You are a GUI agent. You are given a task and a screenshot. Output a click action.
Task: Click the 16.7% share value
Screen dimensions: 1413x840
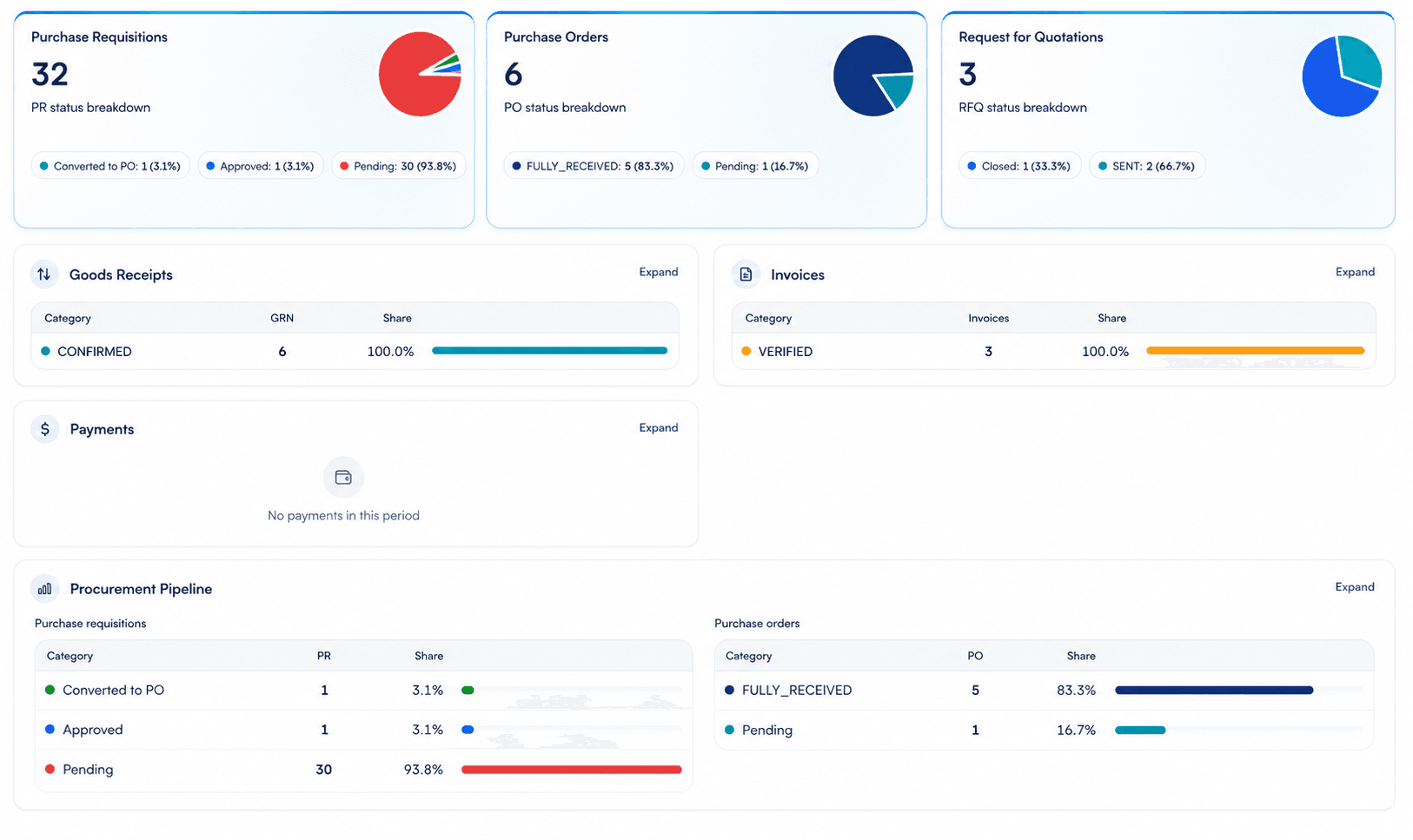click(1076, 731)
